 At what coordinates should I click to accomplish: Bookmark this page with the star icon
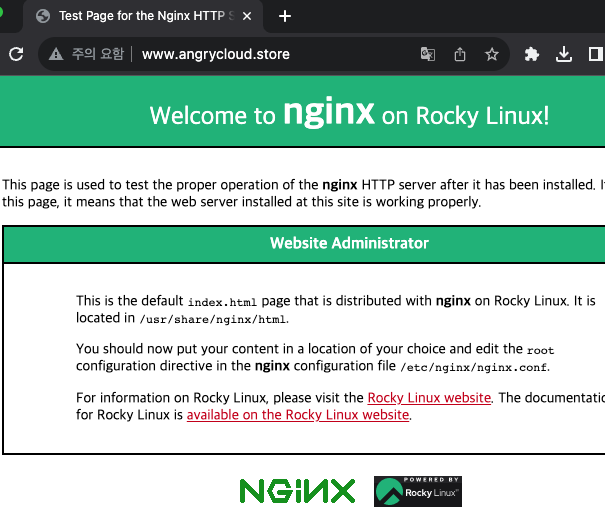(x=492, y=54)
